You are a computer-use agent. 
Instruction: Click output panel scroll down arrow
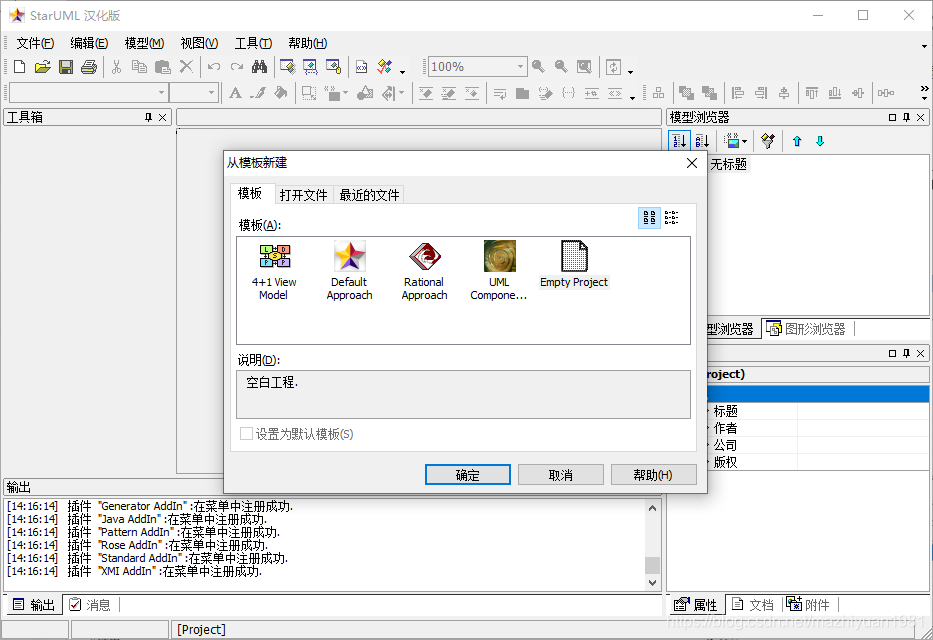pos(653,582)
